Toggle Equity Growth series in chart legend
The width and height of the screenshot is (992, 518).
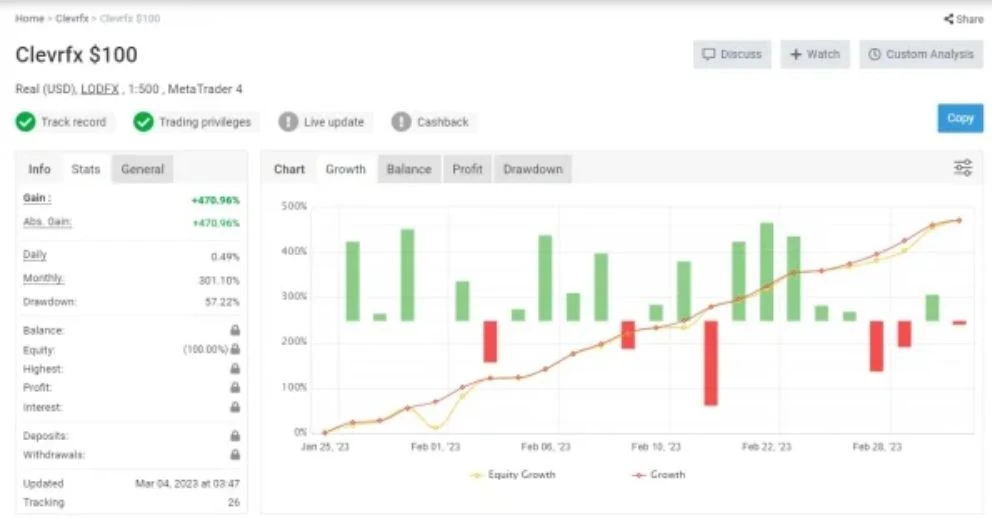(513, 474)
